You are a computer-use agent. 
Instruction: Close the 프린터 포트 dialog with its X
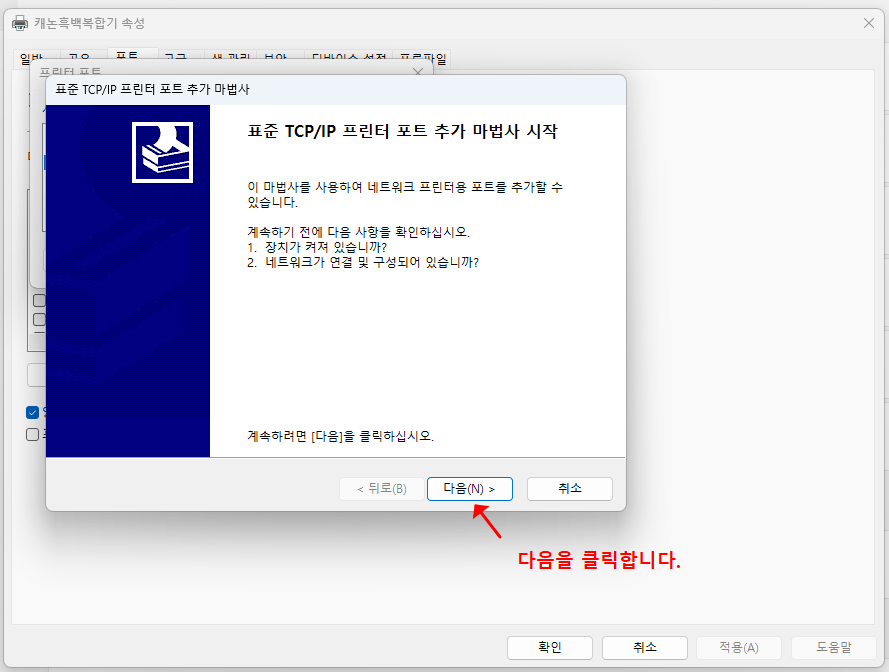tap(417, 72)
